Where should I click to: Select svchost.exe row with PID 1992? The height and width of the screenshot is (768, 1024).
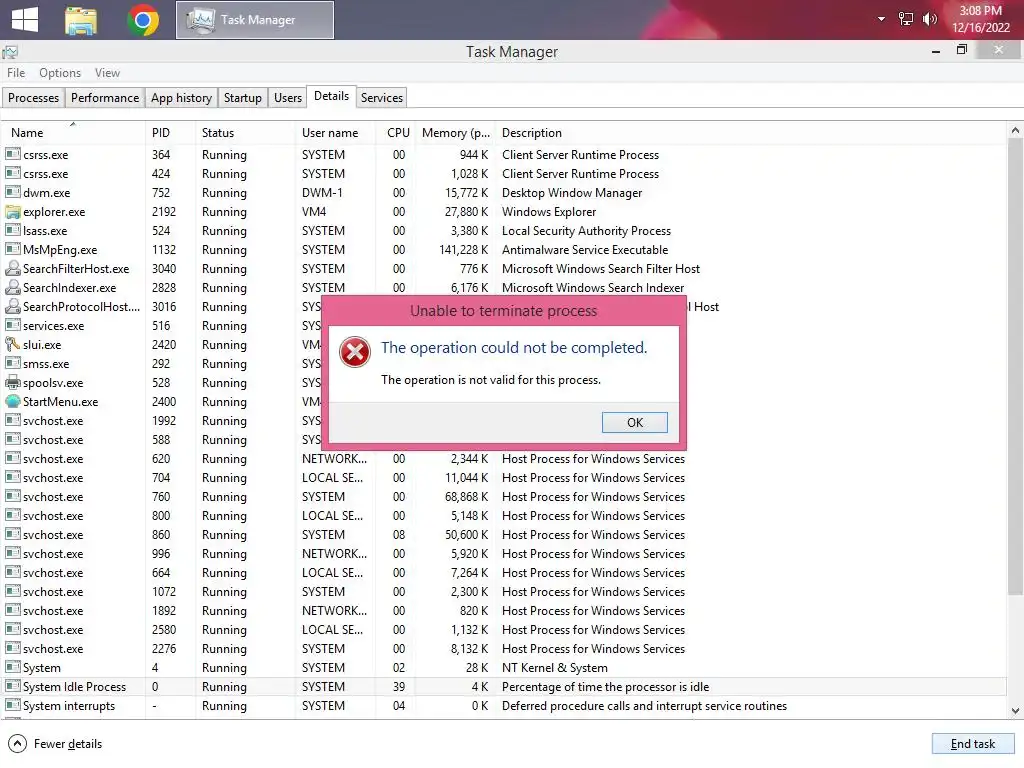tap(162, 421)
